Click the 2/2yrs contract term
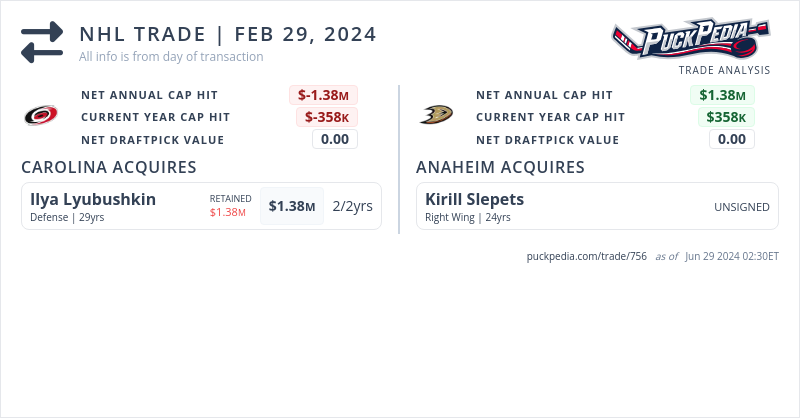Screen dimensions: 800x418 [352, 206]
